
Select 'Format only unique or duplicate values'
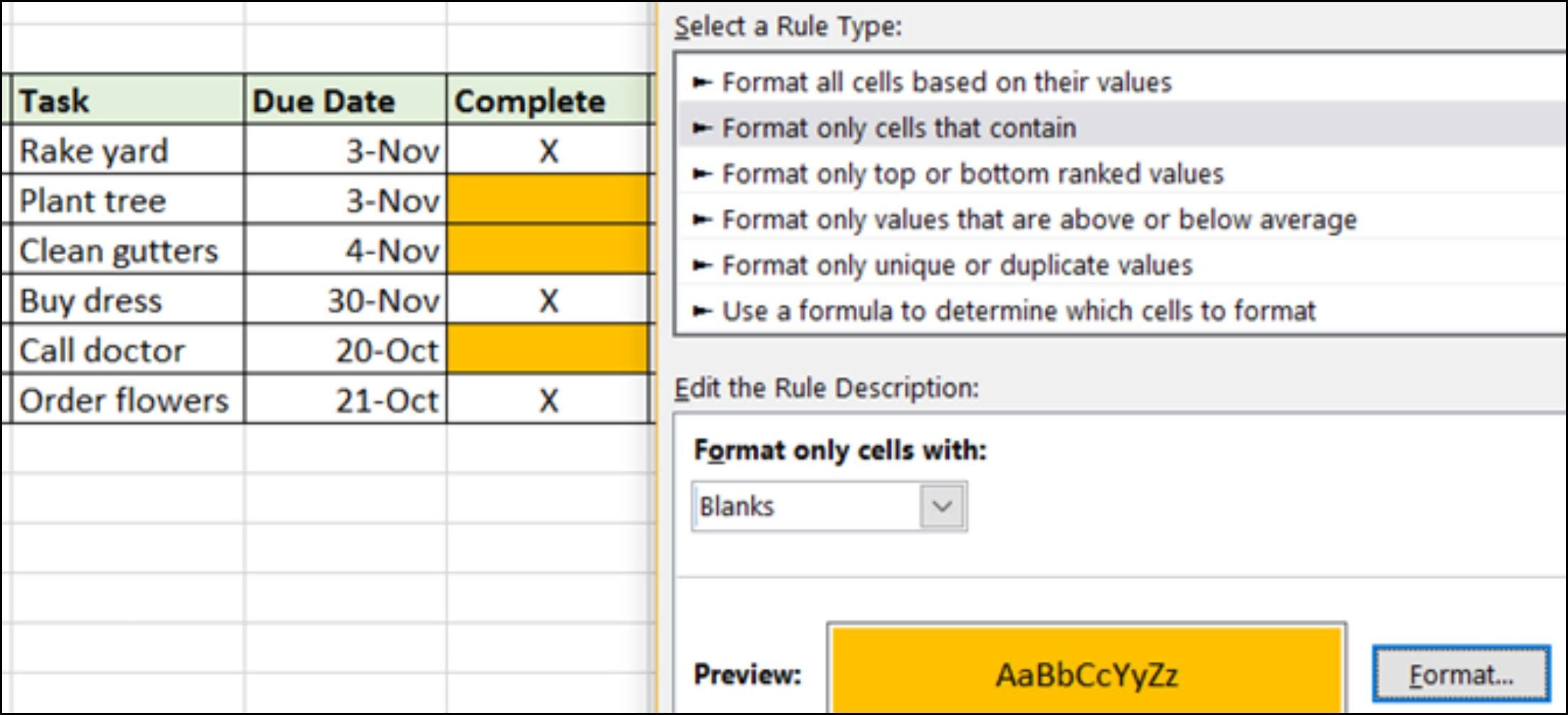click(956, 265)
